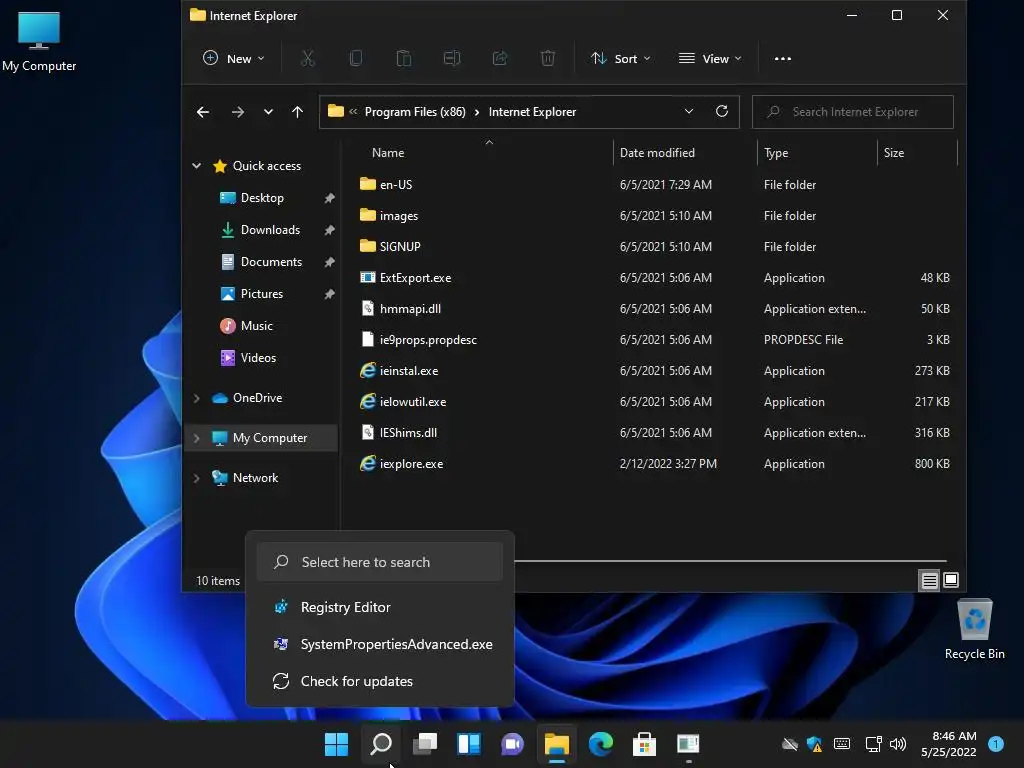Open Widgets from the taskbar

pyautogui.click(x=469, y=744)
